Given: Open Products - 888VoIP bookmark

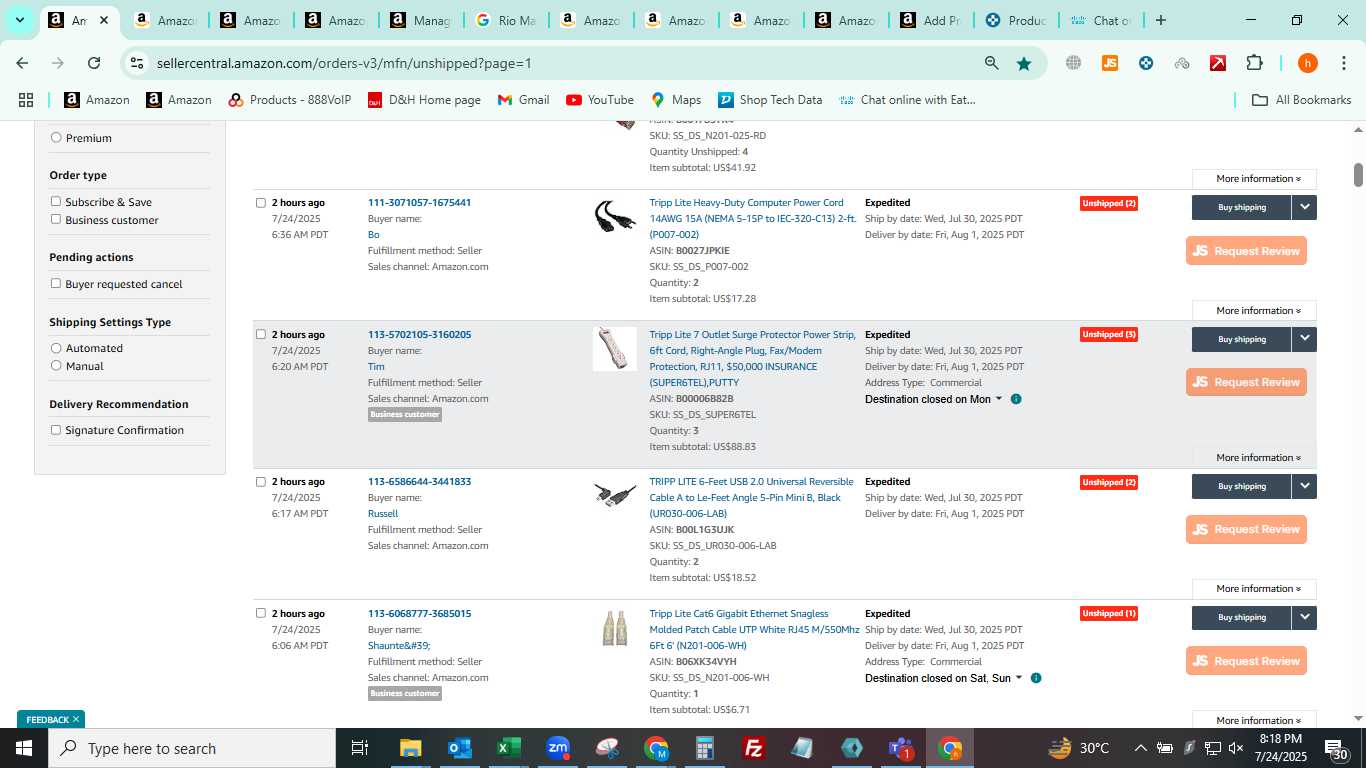Looking at the screenshot, I should tap(290, 100).
